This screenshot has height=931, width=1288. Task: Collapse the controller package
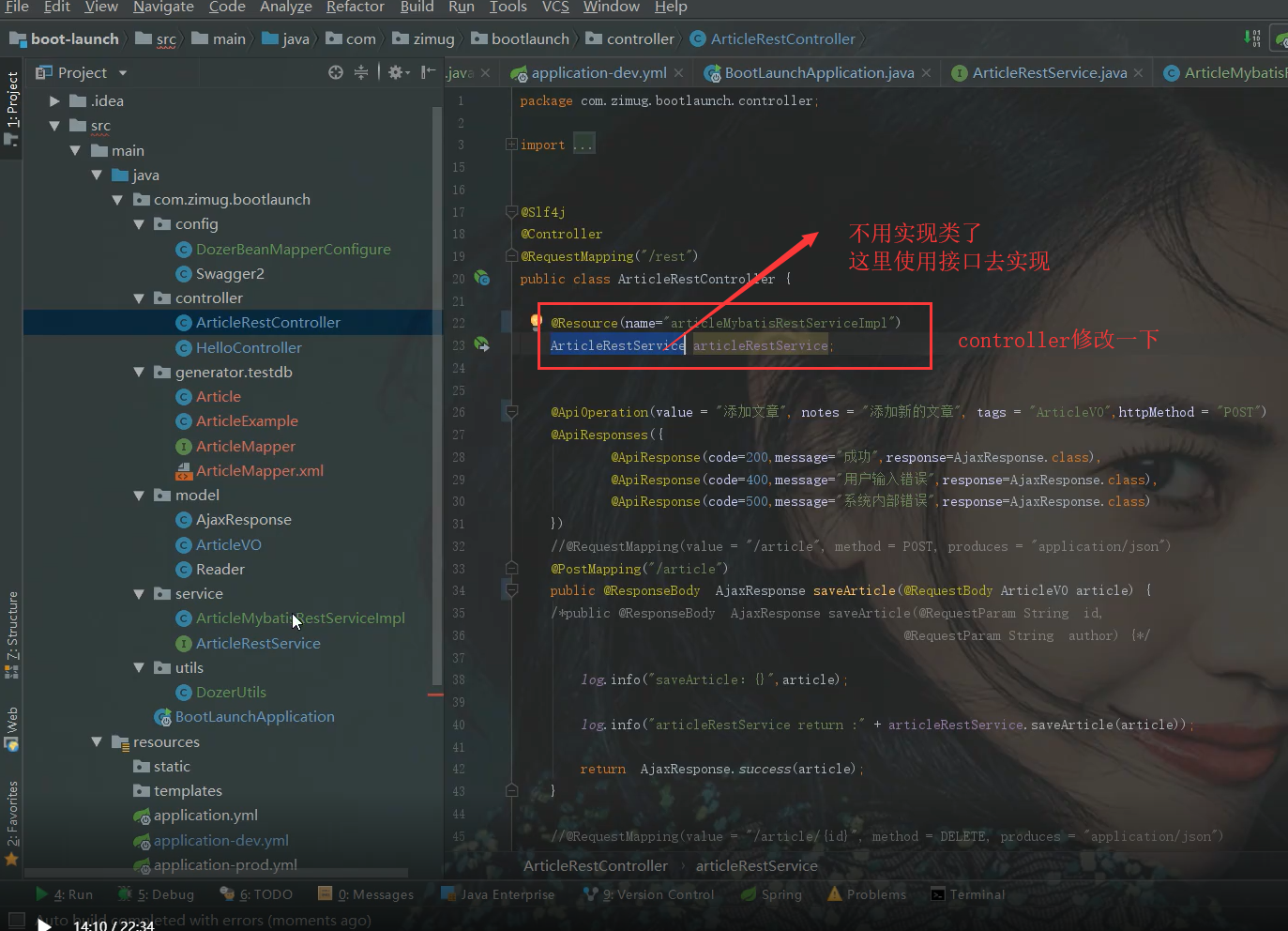coord(139,298)
